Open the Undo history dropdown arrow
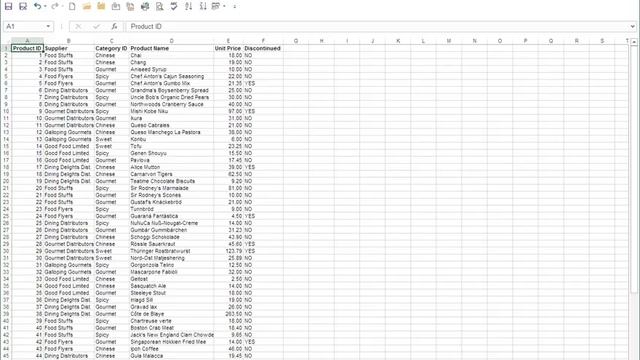The image size is (640, 360). 45,7
